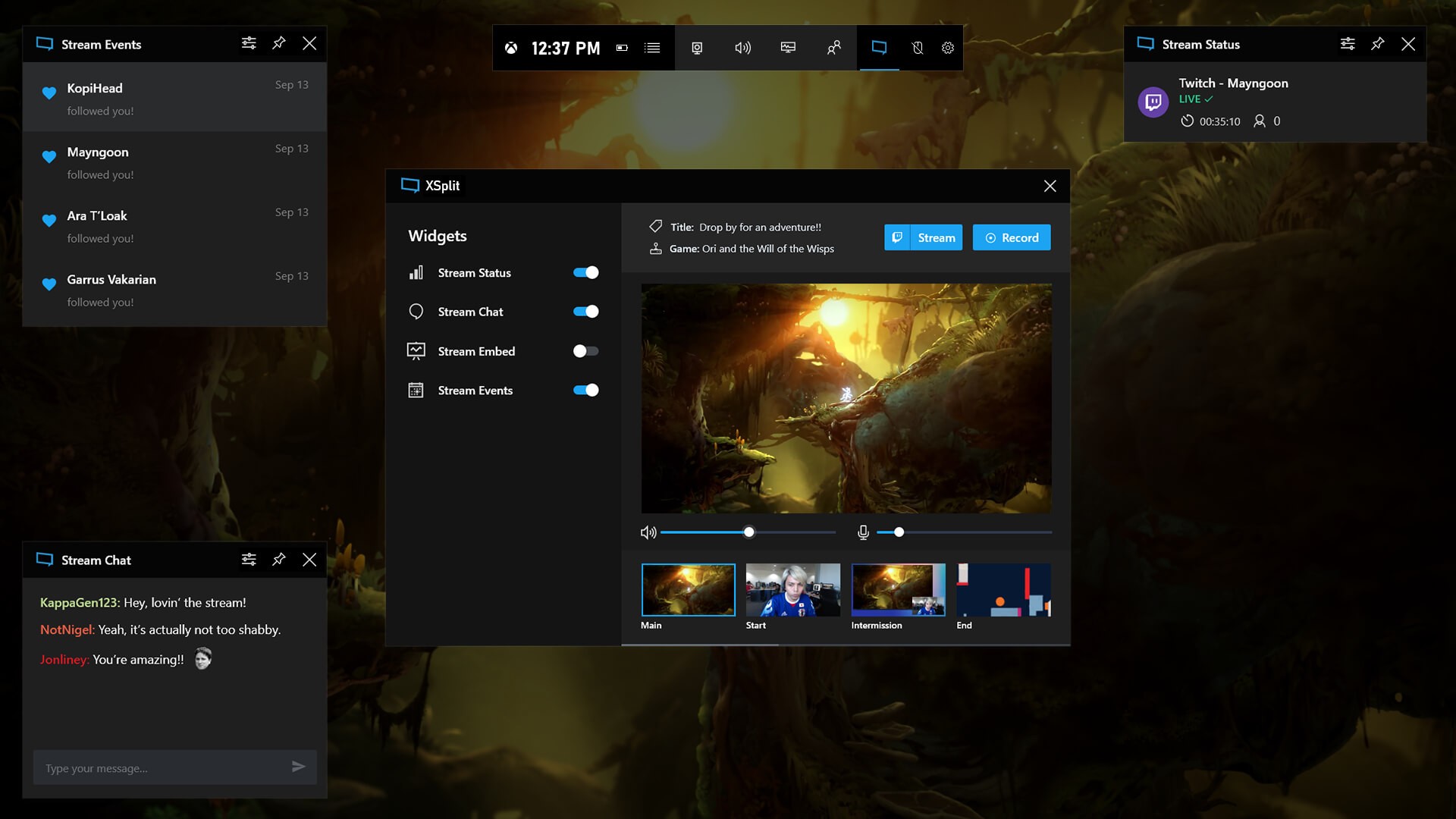Open the Performance overlay widget

[789, 48]
